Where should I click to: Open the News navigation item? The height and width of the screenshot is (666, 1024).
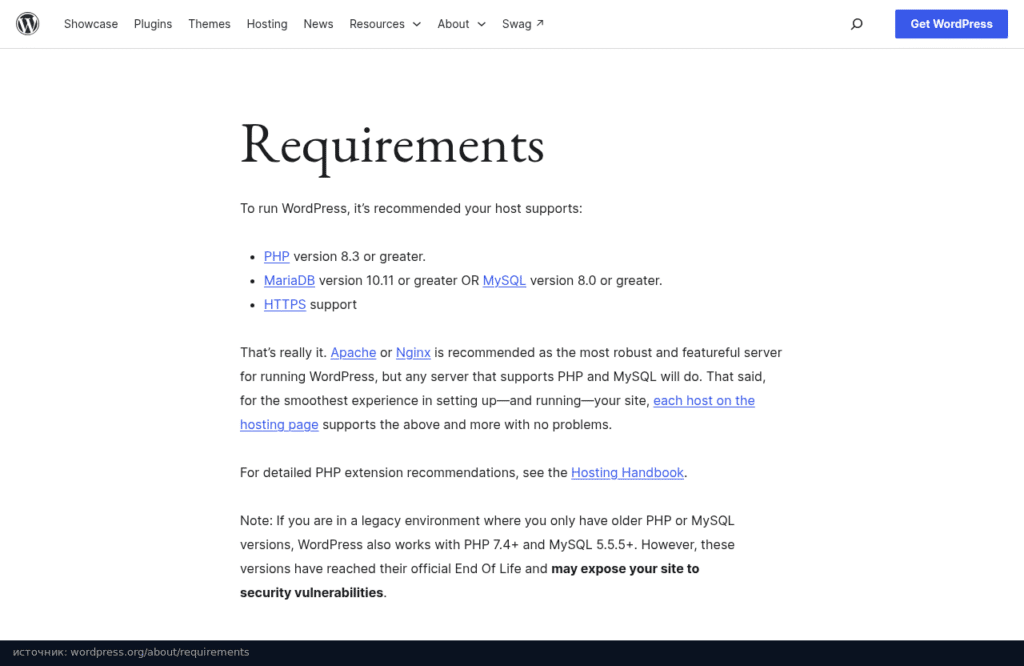click(318, 24)
